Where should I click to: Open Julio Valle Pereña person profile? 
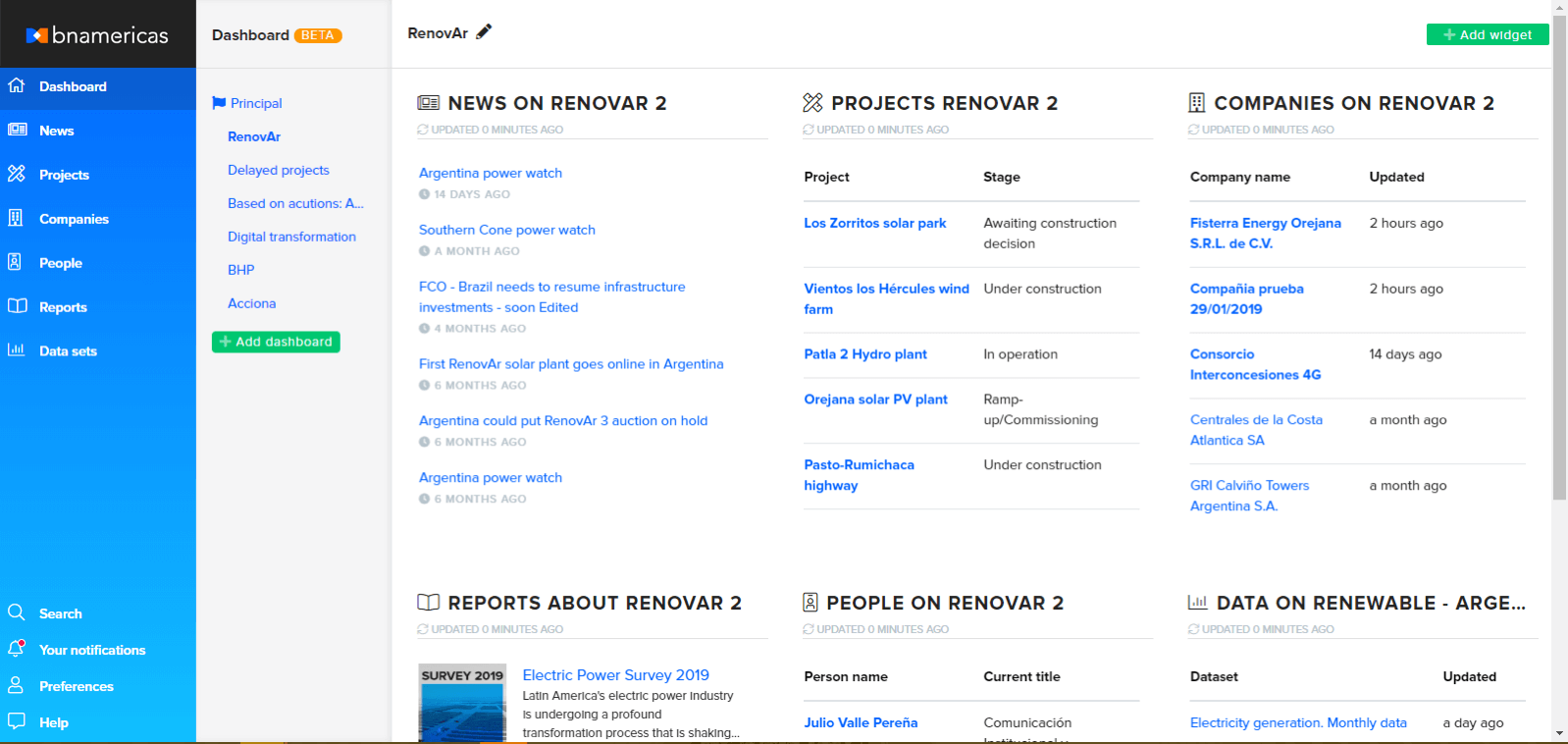tap(861, 722)
